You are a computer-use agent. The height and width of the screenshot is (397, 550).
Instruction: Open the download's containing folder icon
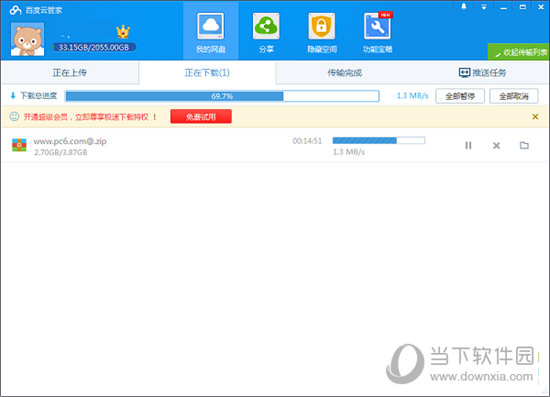pyautogui.click(x=524, y=145)
